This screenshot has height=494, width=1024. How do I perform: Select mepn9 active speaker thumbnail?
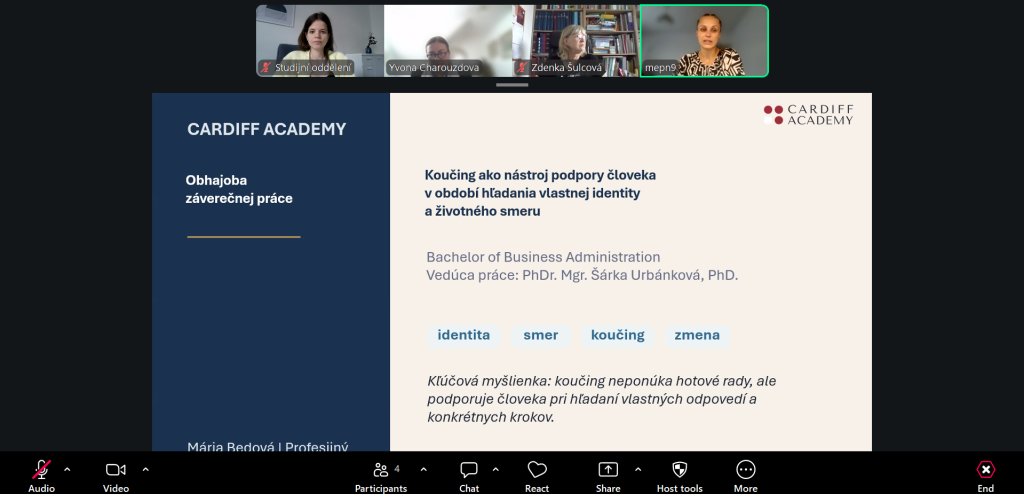pyautogui.click(x=704, y=41)
